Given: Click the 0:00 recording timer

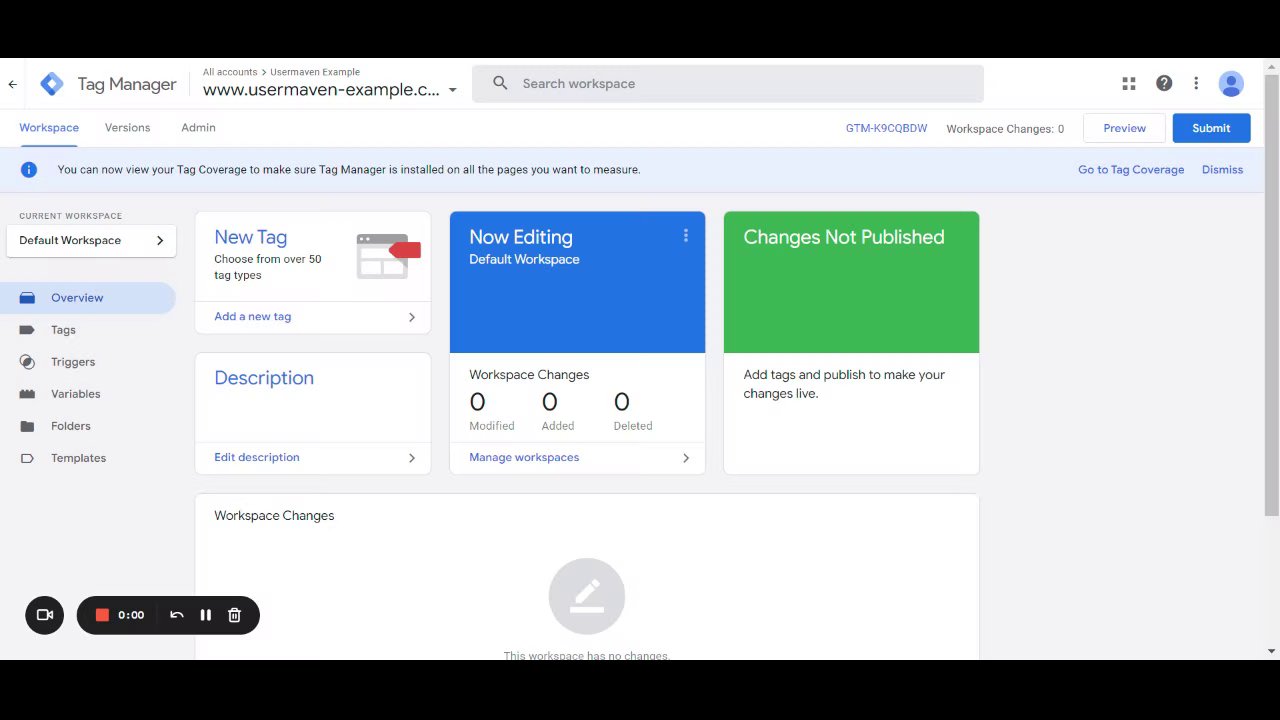Looking at the screenshot, I should pyautogui.click(x=131, y=615).
